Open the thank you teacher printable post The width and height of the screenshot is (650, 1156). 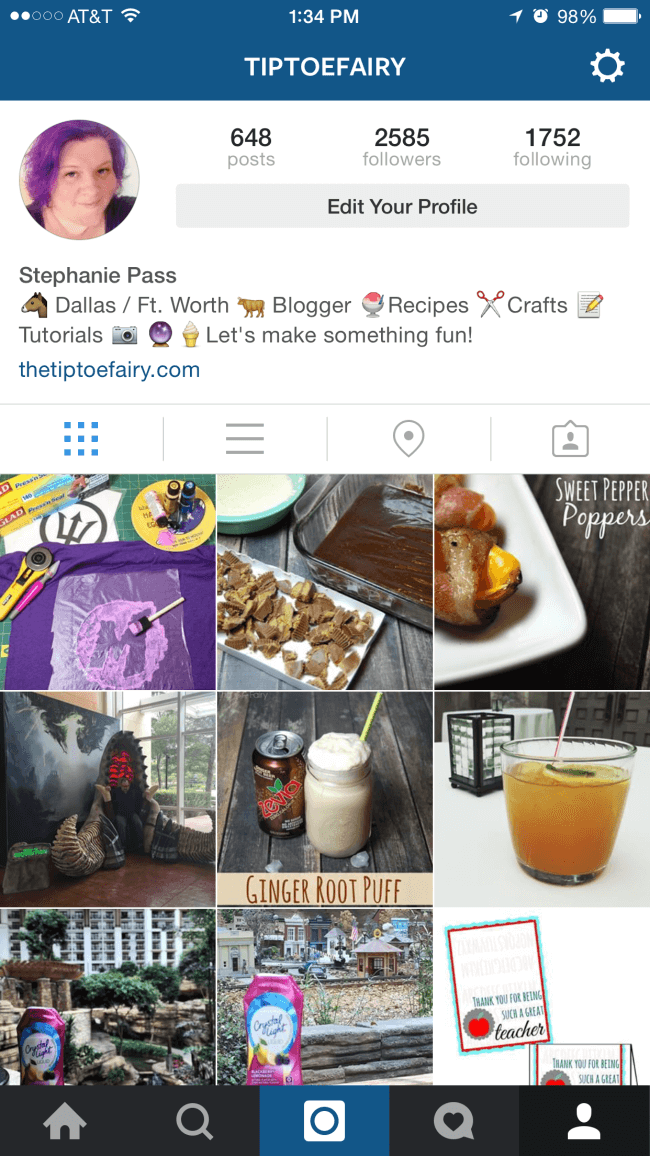542,997
